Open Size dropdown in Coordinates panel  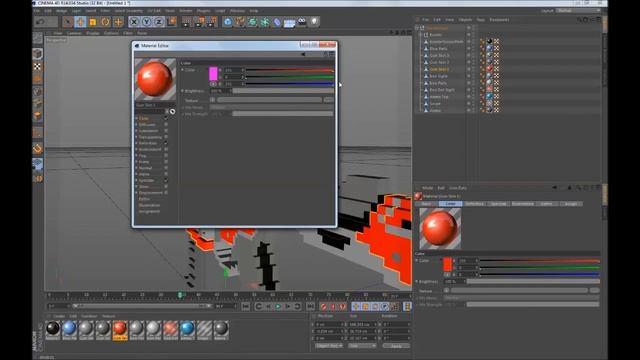pos(362,346)
